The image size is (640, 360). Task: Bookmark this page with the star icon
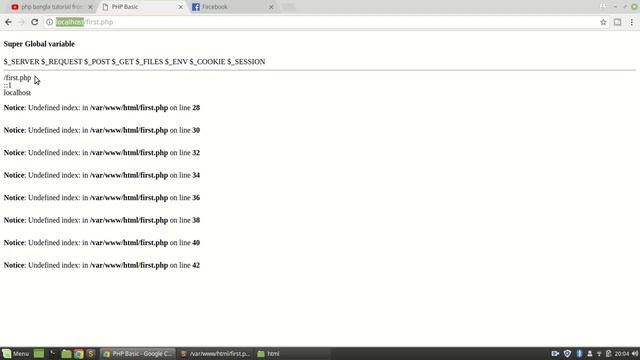point(603,22)
